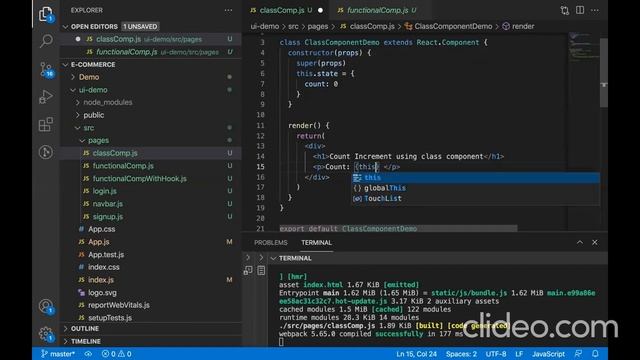Viewport: 640px width, 360px height.
Task: Open editor more actions ellipsis
Action: (x=595, y=10)
